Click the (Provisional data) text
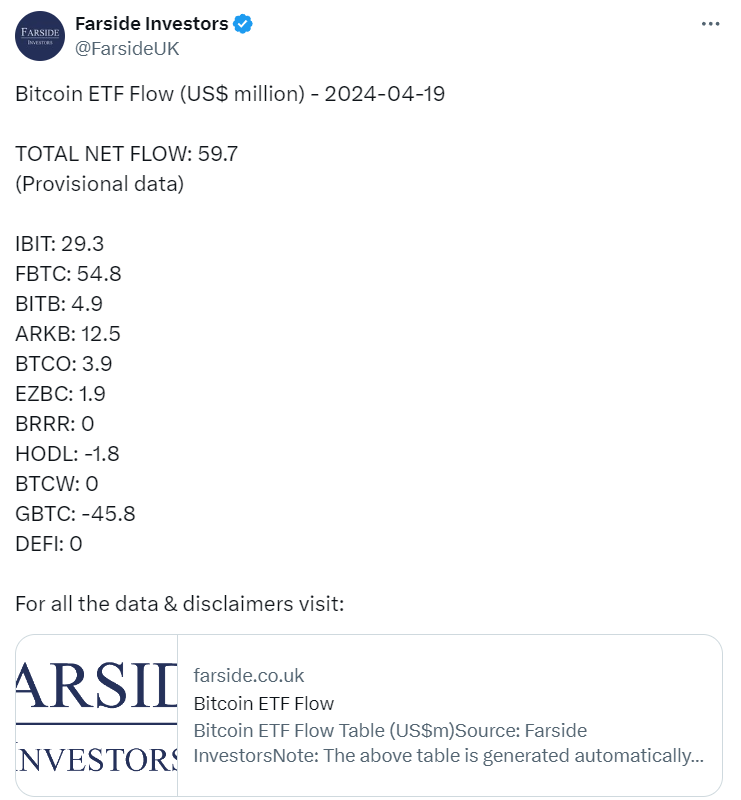The image size is (741, 800). (100, 184)
